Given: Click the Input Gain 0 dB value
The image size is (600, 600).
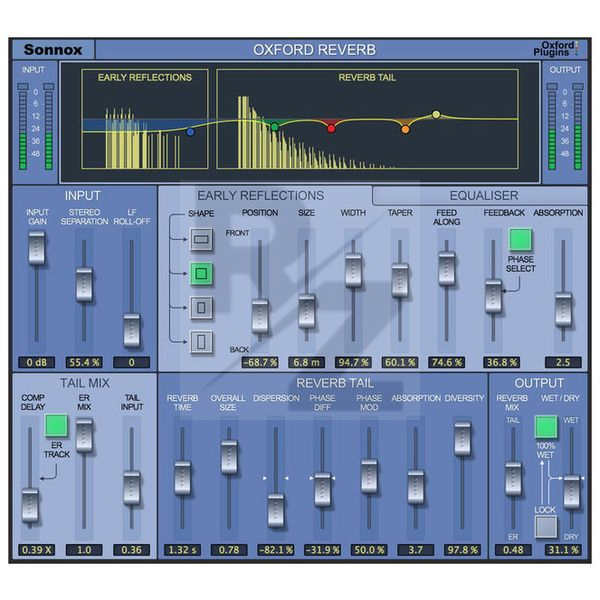Looking at the screenshot, I should (37, 362).
